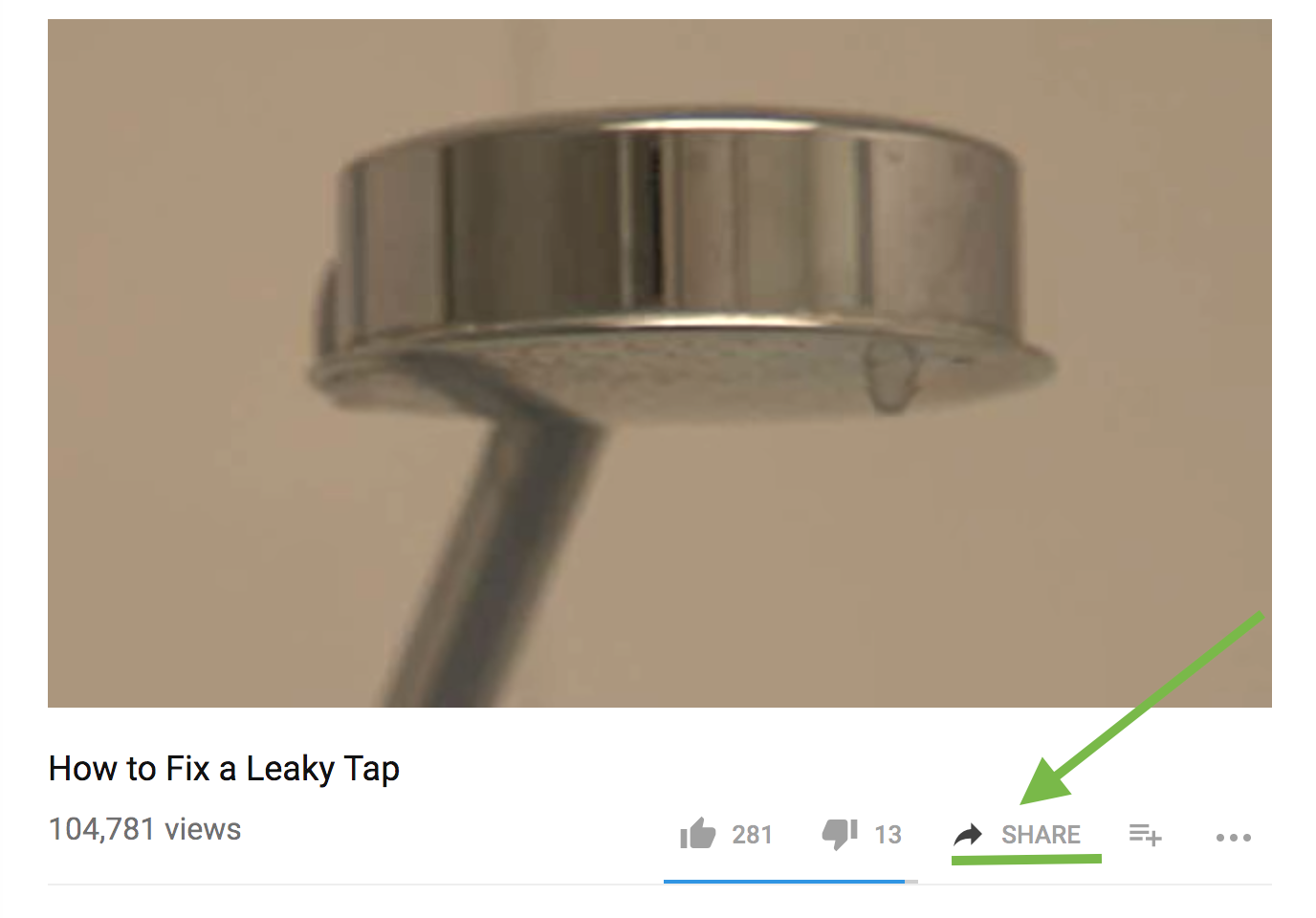Click the 281 likes count
The width and height of the screenshot is (1316, 918).
752,835
